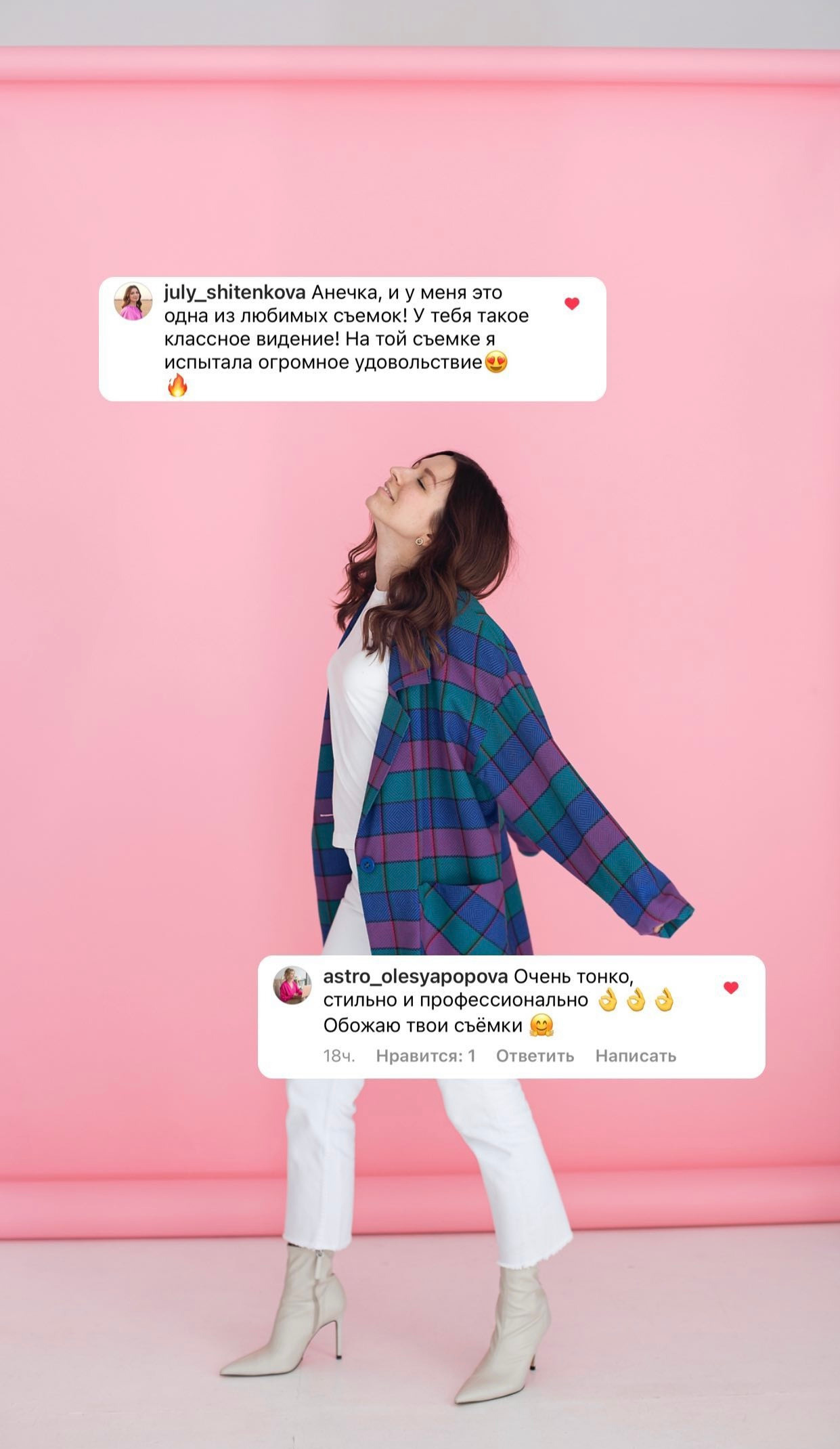The height and width of the screenshot is (1449, 840).
Task: Toggle the heart on astro_olesyapopova's comment
Action: point(731,988)
